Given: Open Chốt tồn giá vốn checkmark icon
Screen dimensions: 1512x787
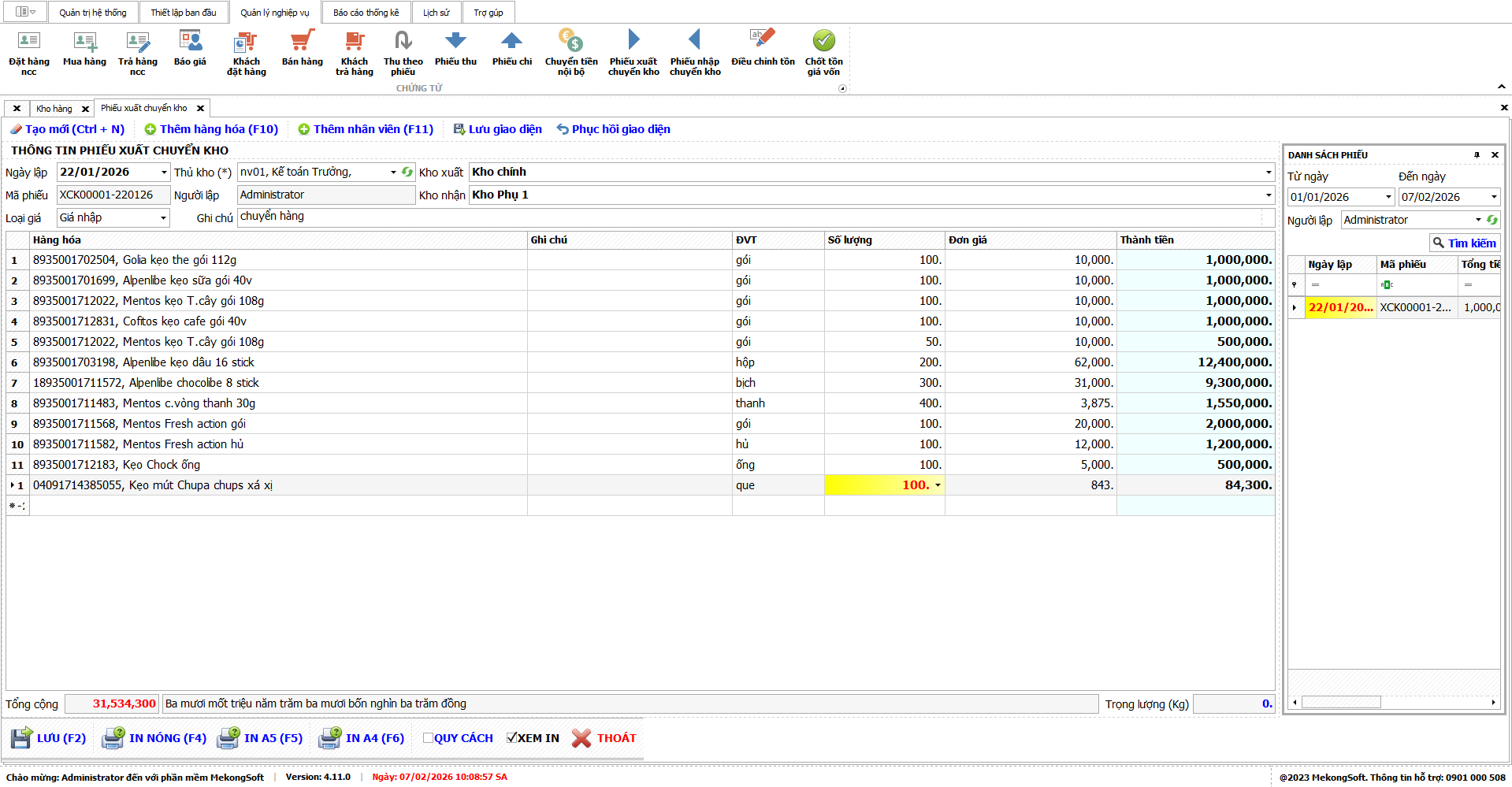Looking at the screenshot, I should [x=823, y=42].
